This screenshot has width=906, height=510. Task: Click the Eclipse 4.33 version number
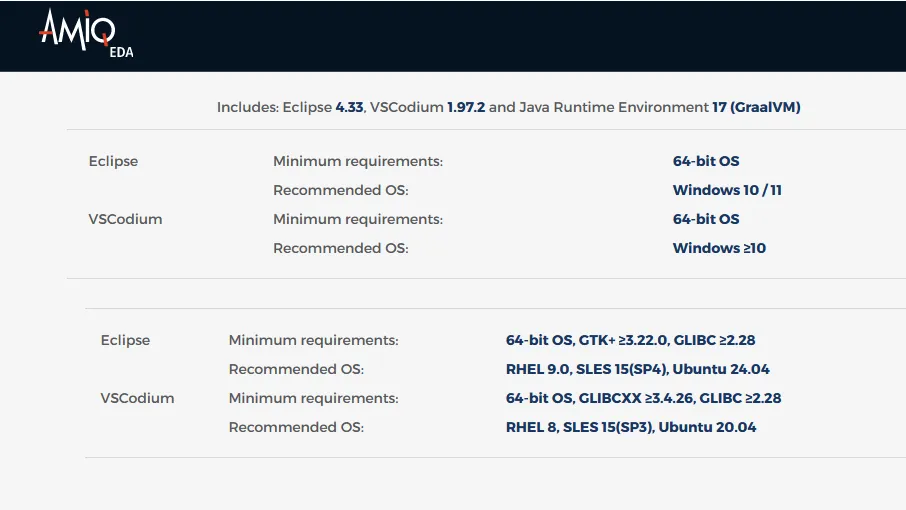(348, 107)
